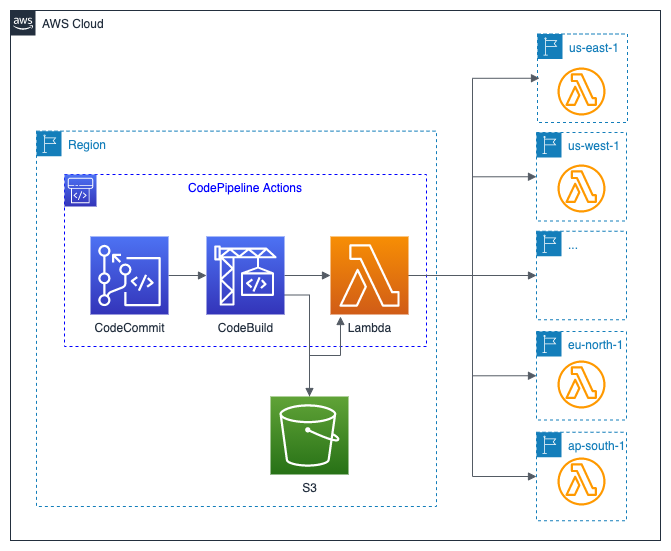Click the flag icon of eu-north-1

(x=549, y=344)
